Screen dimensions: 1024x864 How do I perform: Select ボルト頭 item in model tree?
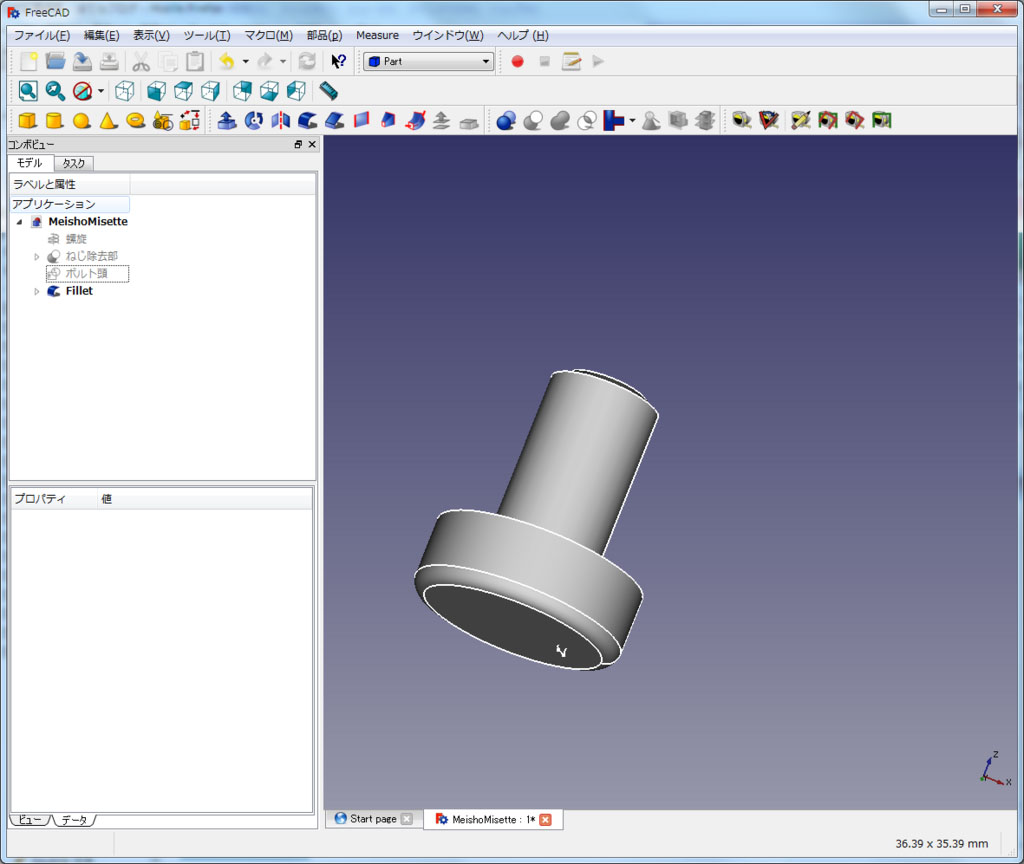pos(87,274)
